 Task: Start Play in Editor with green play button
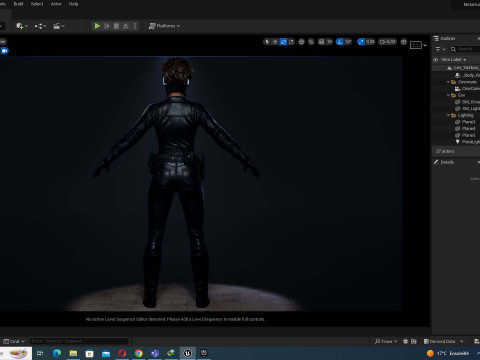pos(97,26)
